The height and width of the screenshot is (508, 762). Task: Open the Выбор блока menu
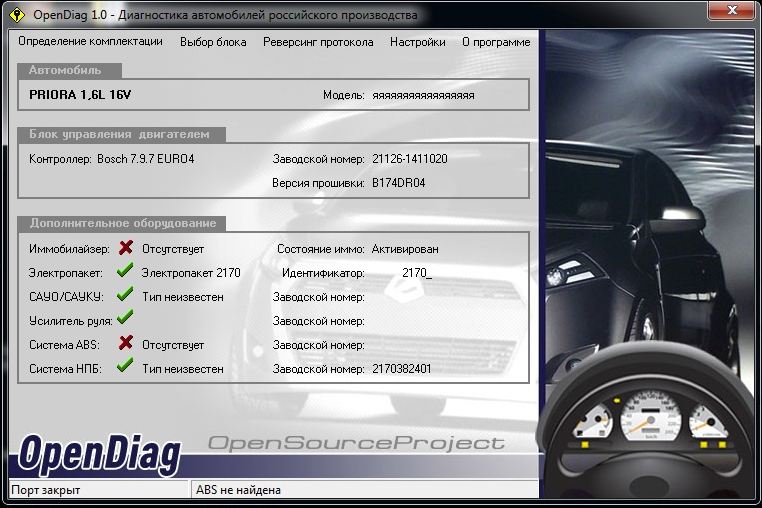[213, 42]
